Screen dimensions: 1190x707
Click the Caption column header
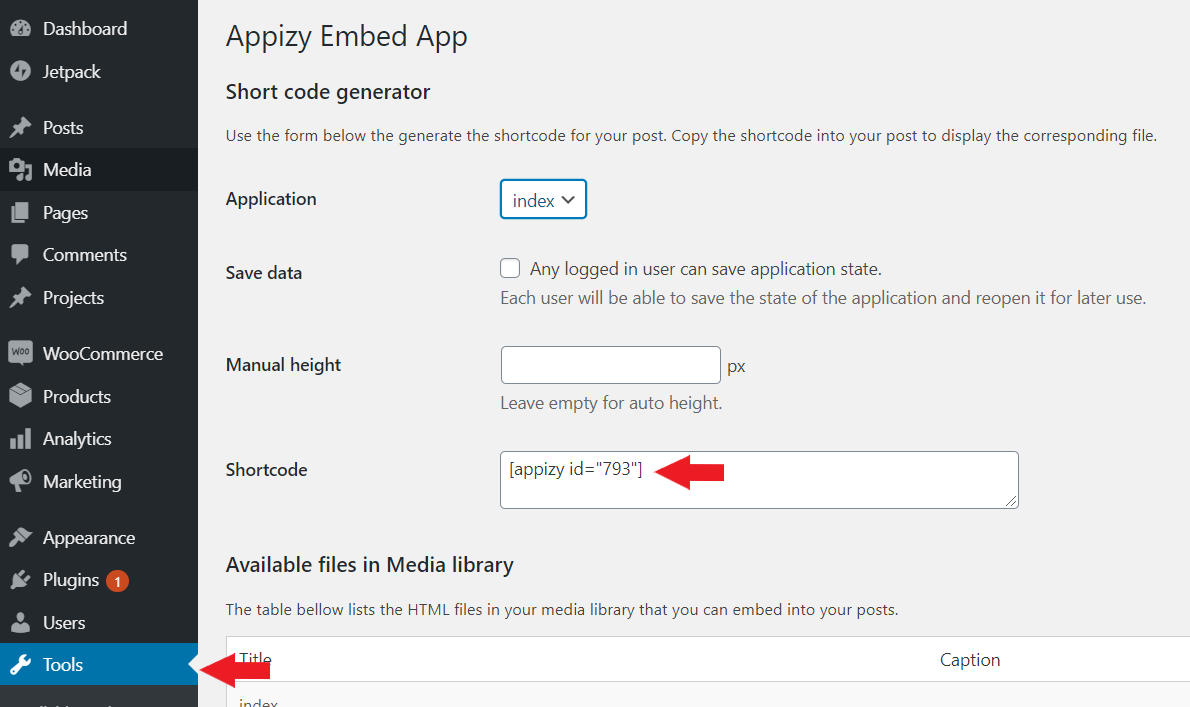pyautogui.click(x=970, y=660)
